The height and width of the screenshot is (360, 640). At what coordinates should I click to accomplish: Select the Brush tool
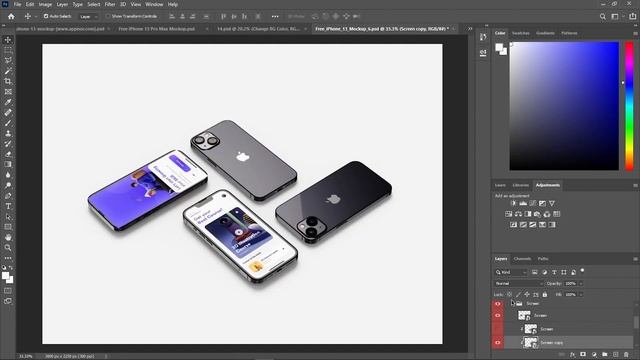[x=8, y=123]
